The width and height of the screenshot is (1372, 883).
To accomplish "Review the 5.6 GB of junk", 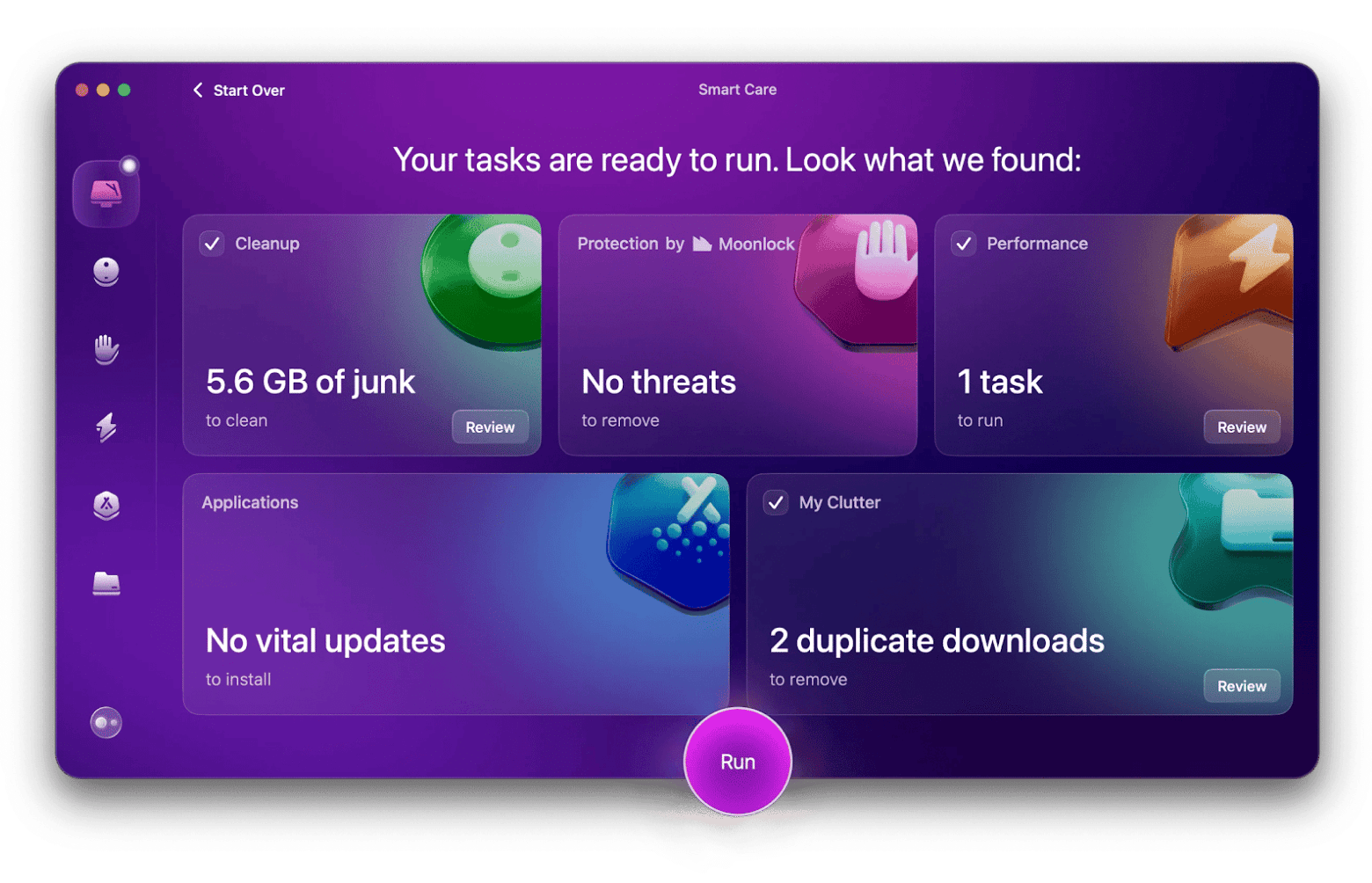I will 490,427.
